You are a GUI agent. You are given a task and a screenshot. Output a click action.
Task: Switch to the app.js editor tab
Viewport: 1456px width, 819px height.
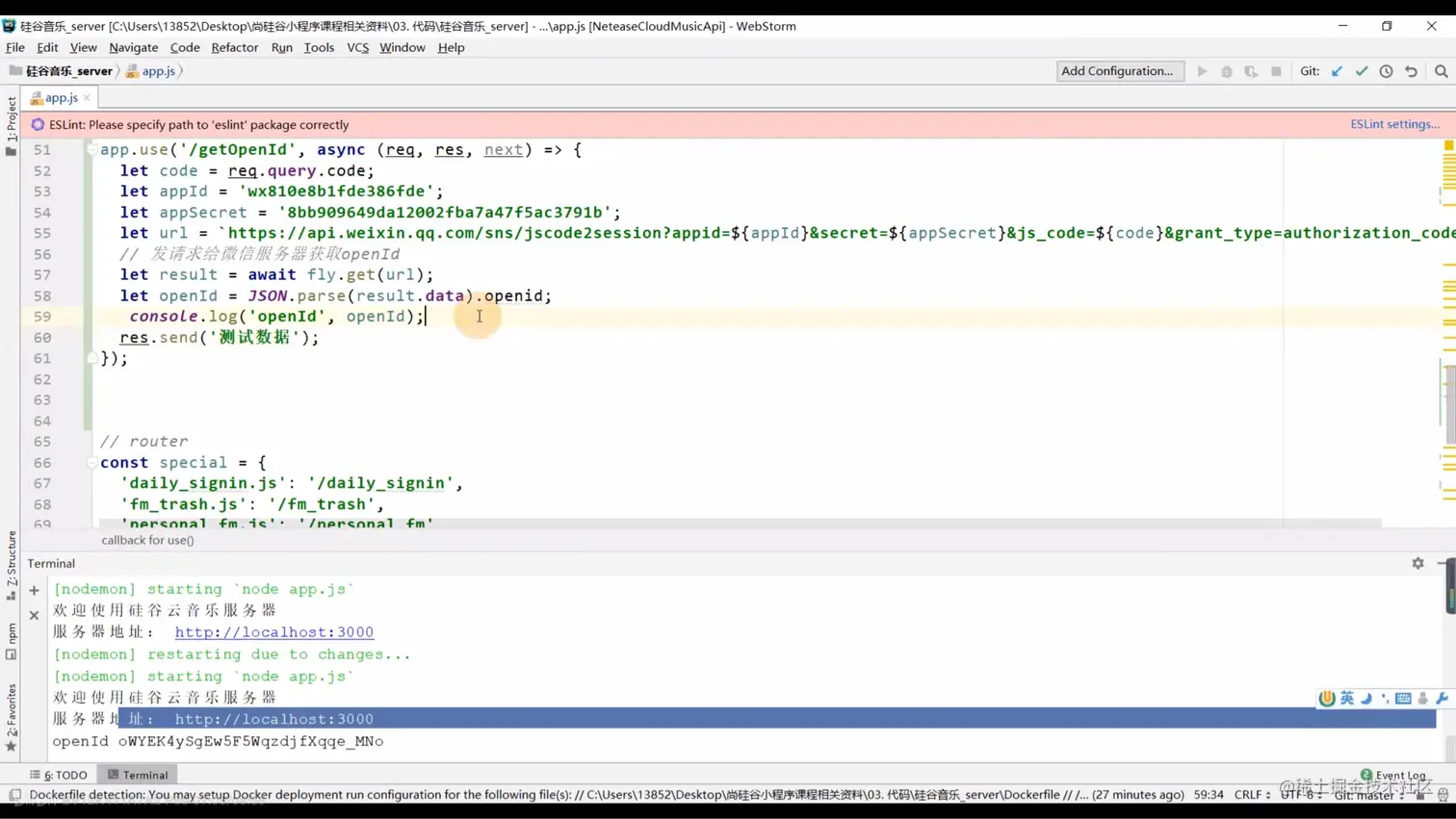(x=61, y=97)
